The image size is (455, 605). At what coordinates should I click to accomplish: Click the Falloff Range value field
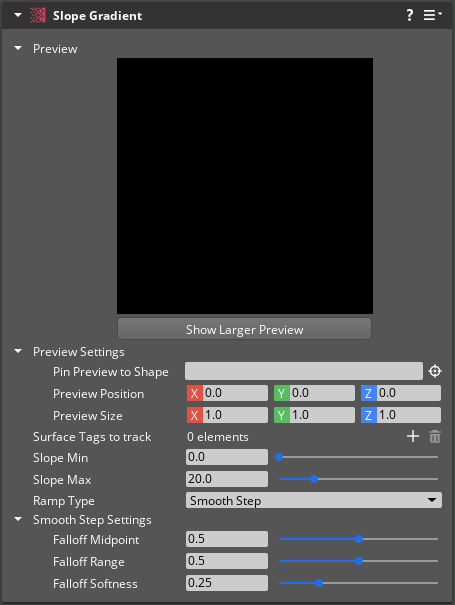(227, 561)
